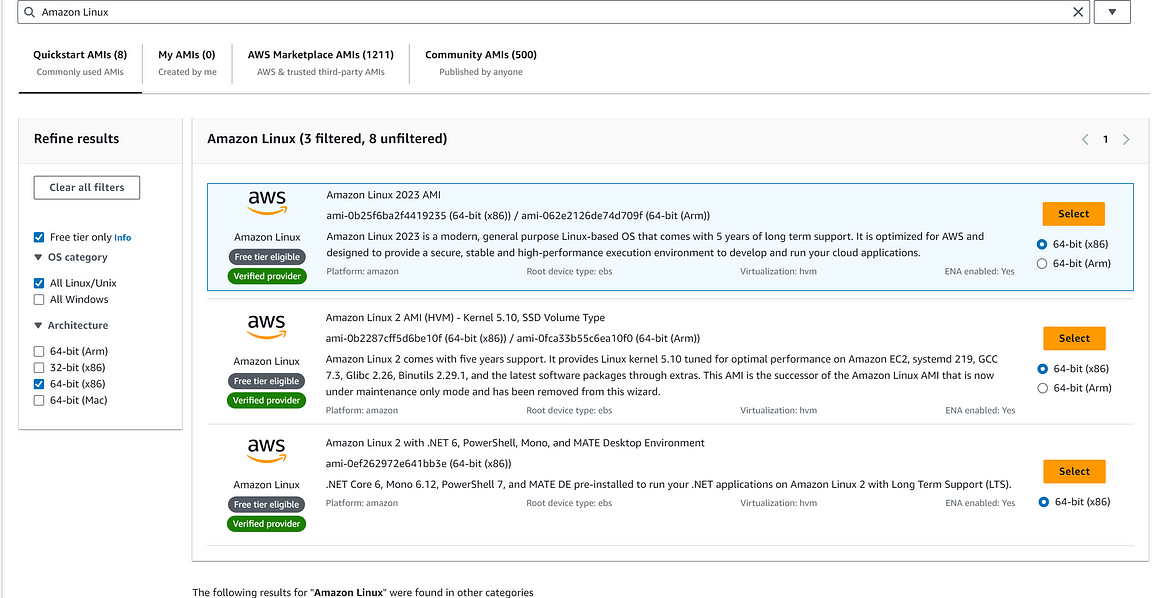Choose 64-bit (Arm) for Amazon Linux 2 Kernel 5.10

point(1042,388)
